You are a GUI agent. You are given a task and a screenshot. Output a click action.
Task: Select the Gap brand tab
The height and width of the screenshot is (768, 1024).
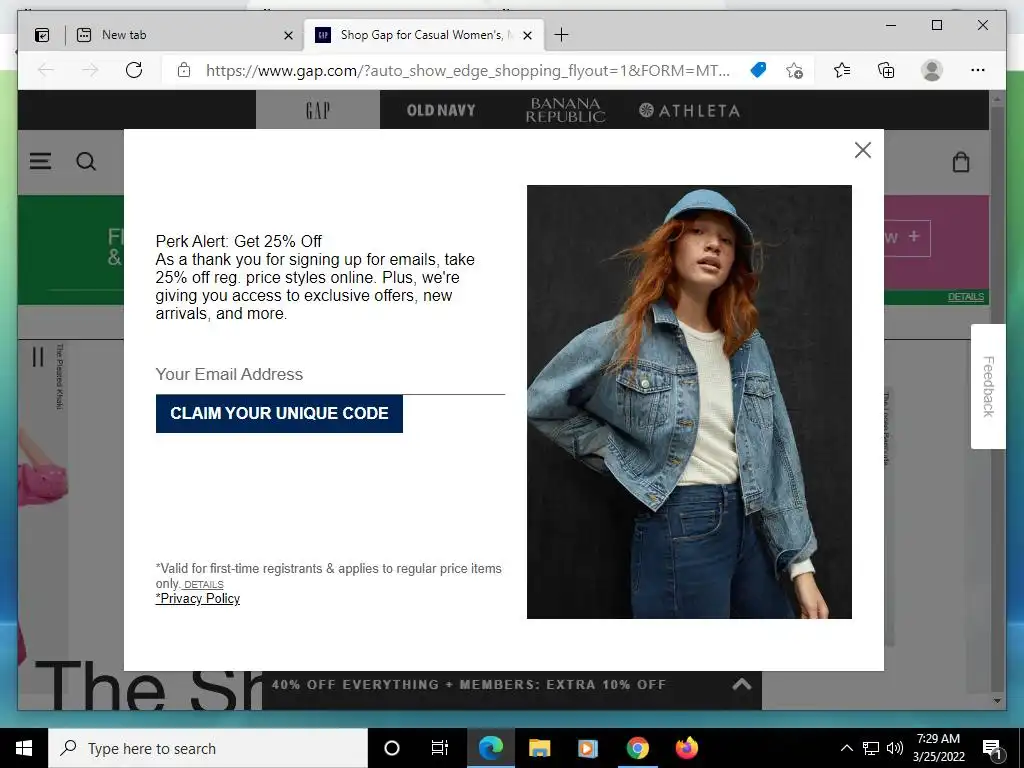(317, 110)
